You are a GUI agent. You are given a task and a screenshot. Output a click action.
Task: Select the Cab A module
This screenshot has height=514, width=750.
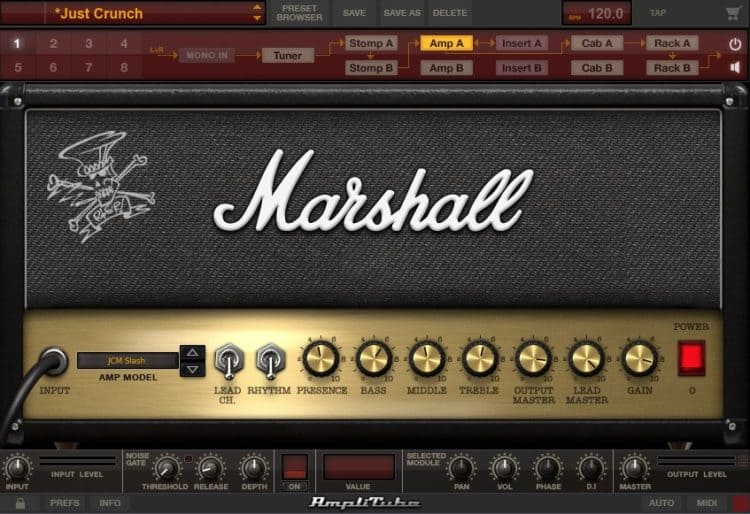coord(597,44)
